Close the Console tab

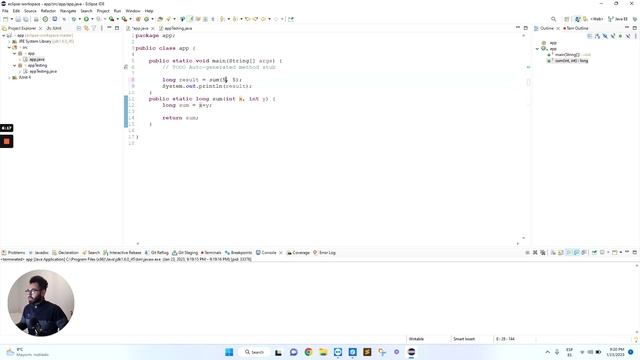280,253
